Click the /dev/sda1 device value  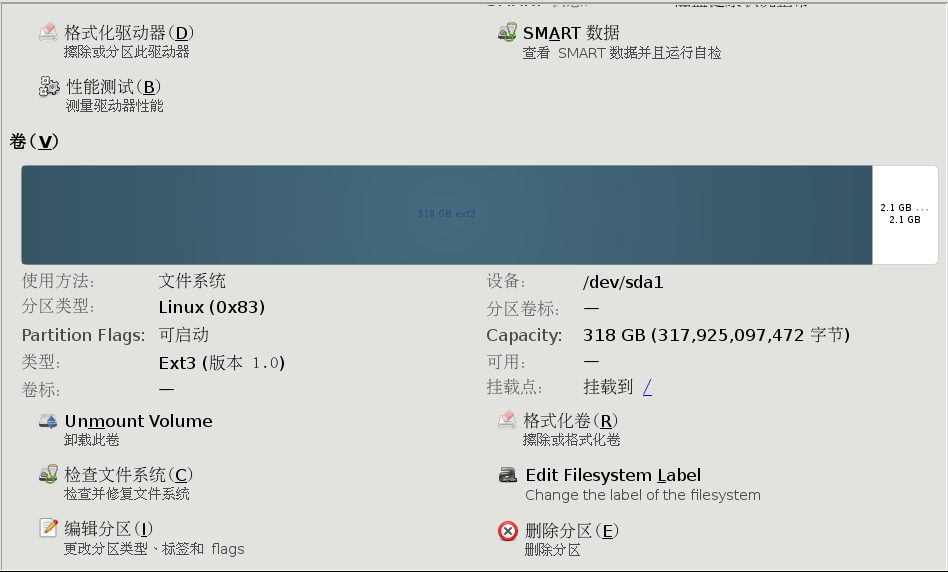pyautogui.click(x=623, y=282)
